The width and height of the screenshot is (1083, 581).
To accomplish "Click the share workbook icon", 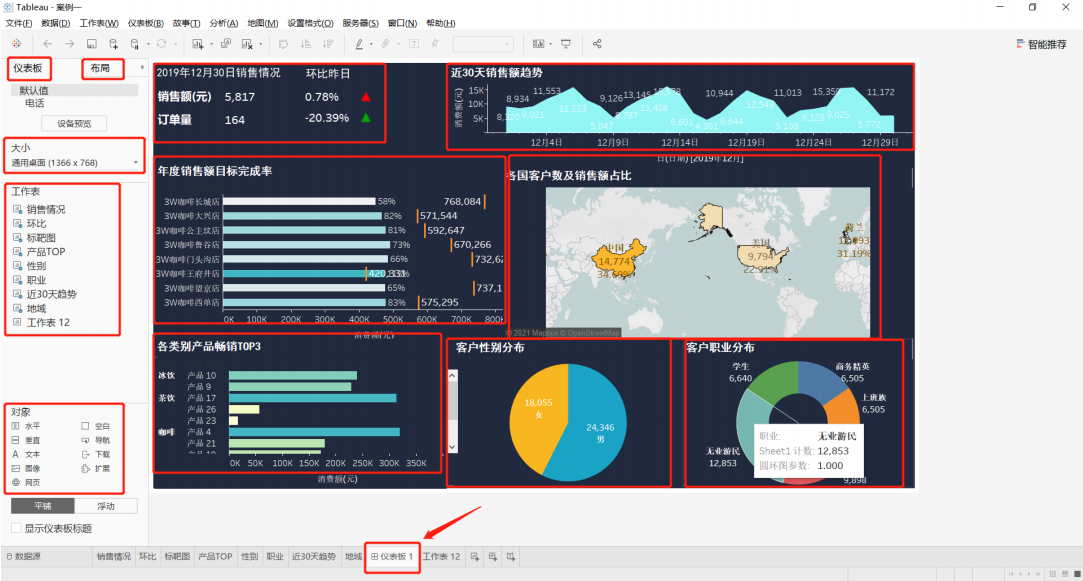I will (597, 44).
